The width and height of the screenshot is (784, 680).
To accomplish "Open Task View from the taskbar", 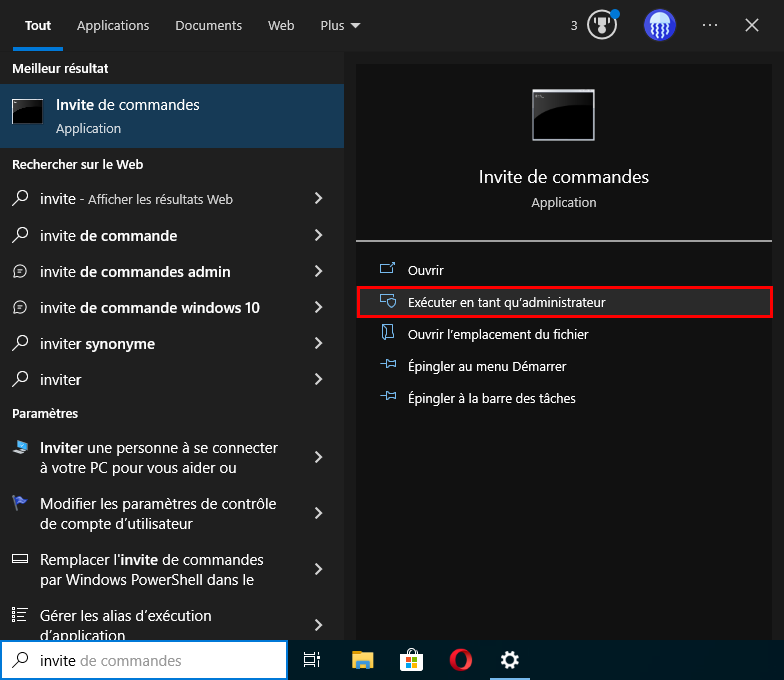I will (312, 660).
